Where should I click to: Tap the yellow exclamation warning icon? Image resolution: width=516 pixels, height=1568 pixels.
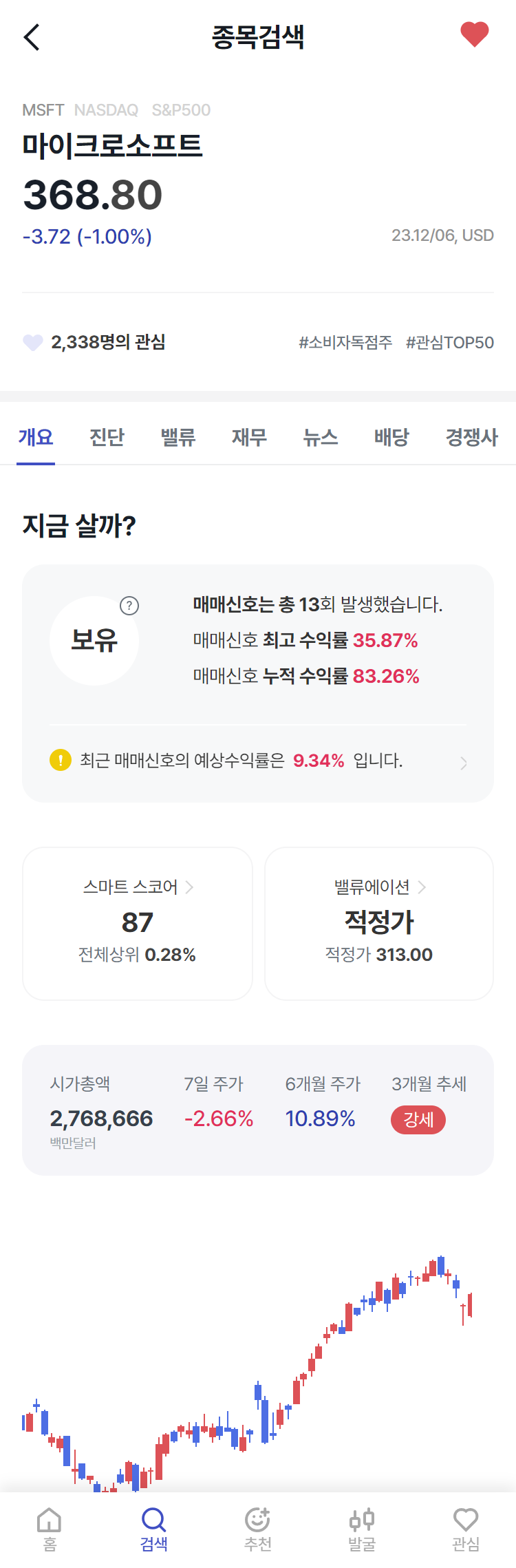[61, 760]
